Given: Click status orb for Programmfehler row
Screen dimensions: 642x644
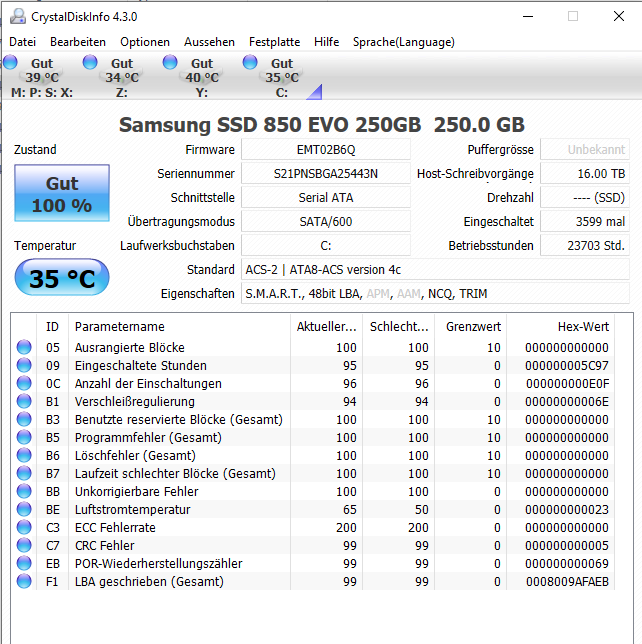Looking at the screenshot, I should pos(24,437).
